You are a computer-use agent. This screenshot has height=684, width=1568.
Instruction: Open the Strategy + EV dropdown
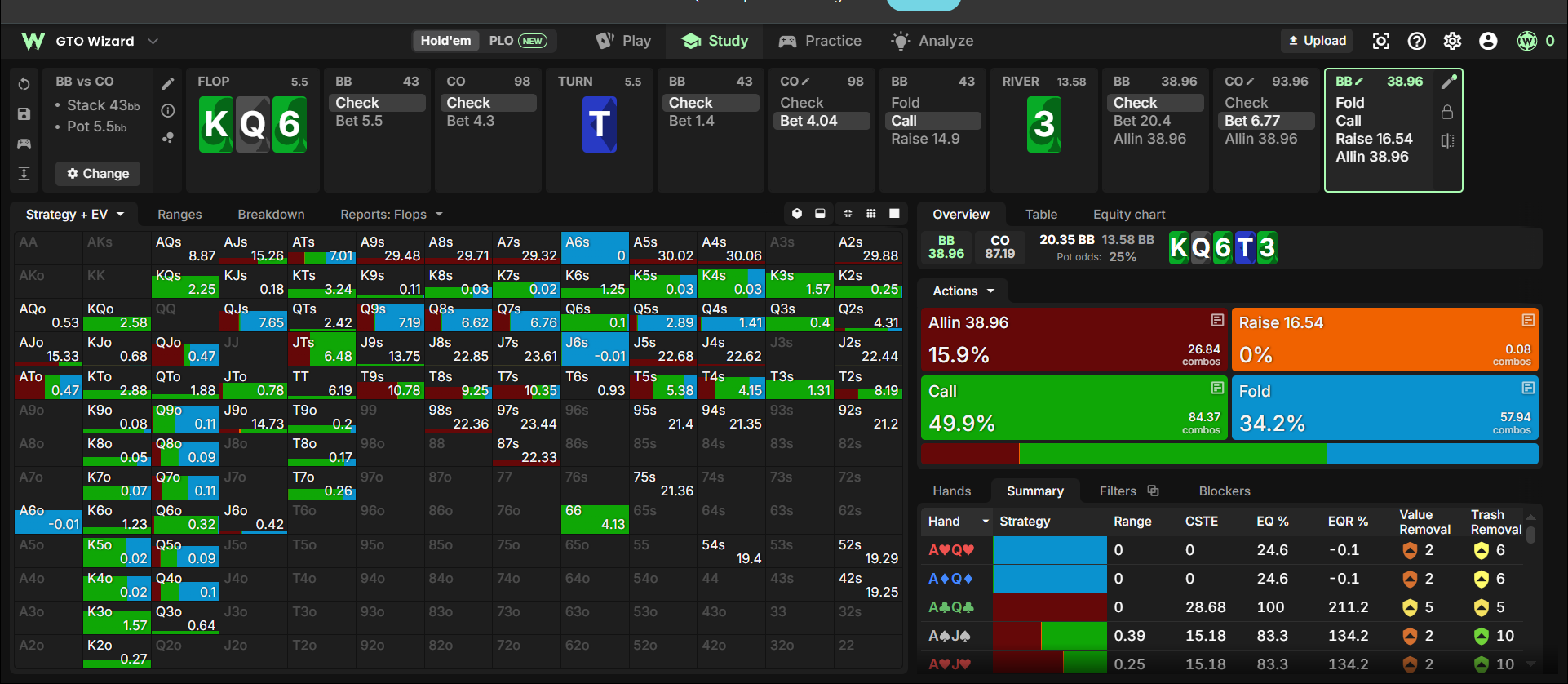coord(75,215)
